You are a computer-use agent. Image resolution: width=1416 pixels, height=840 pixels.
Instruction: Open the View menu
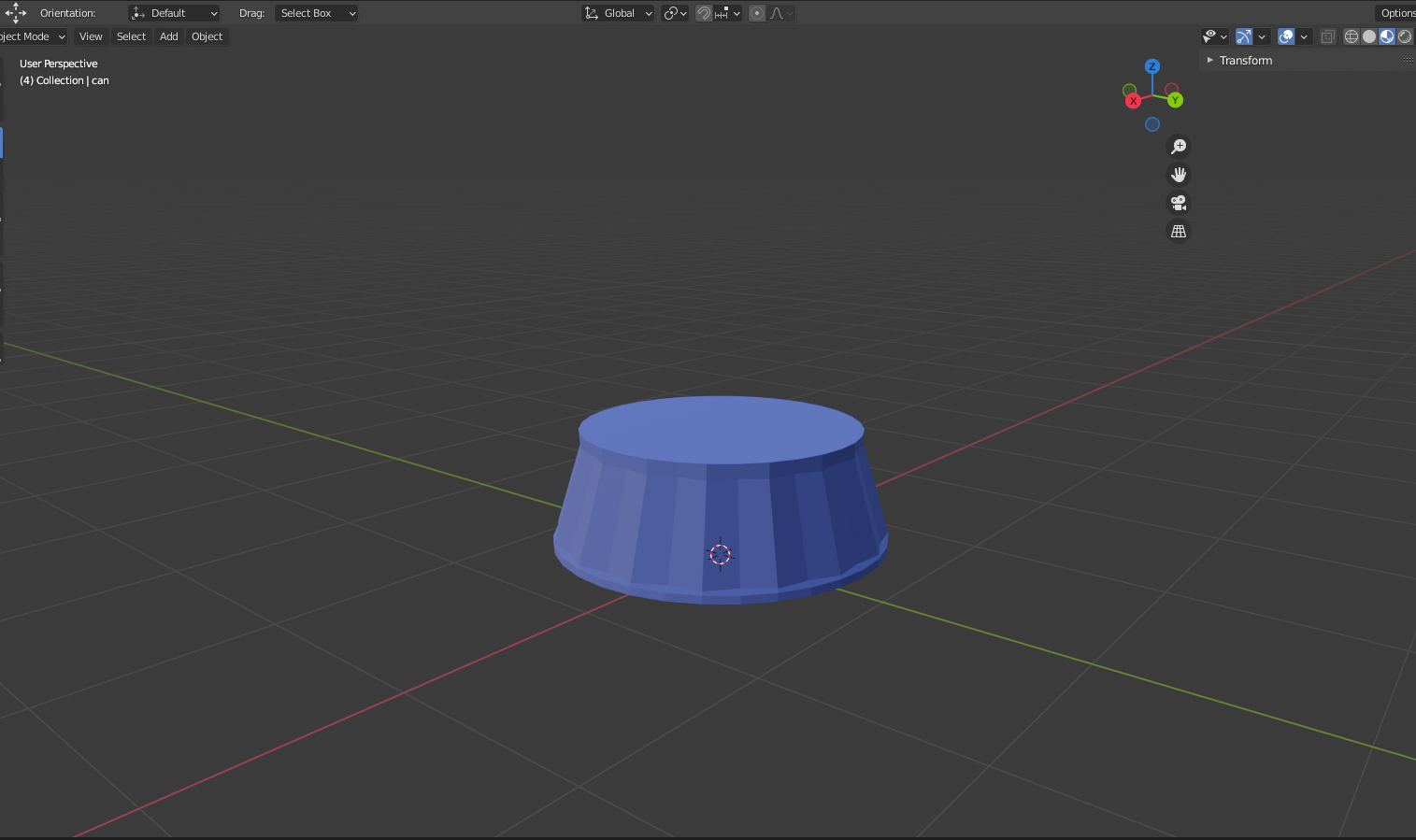[x=91, y=36]
